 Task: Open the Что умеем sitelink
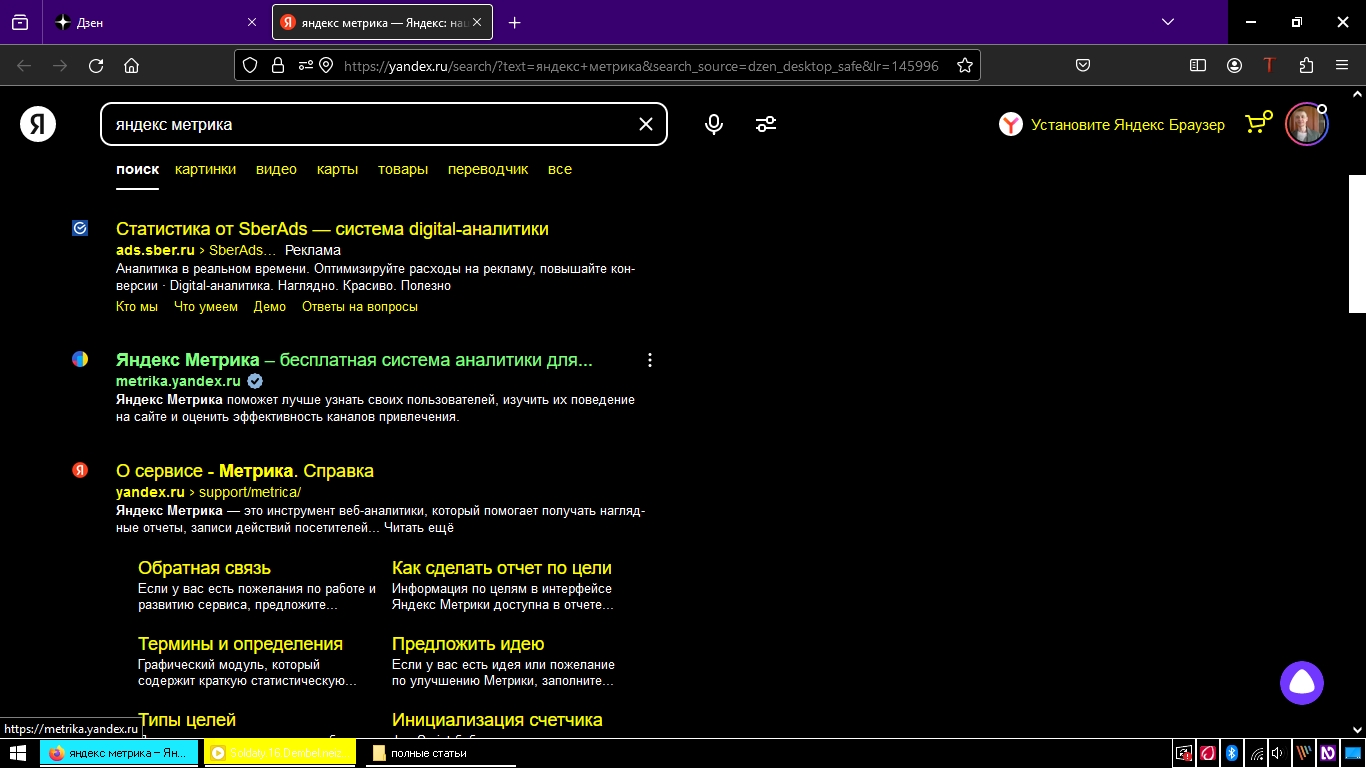(206, 307)
